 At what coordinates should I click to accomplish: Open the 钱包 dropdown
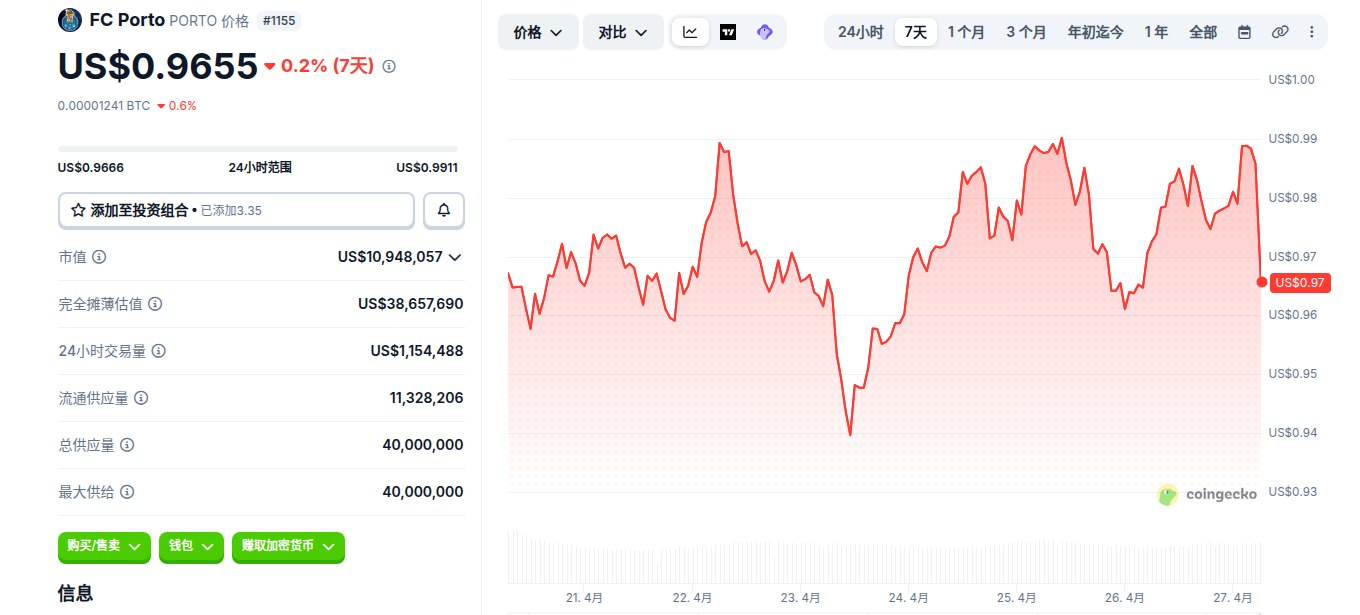pyautogui.click(x=191, y=546)
